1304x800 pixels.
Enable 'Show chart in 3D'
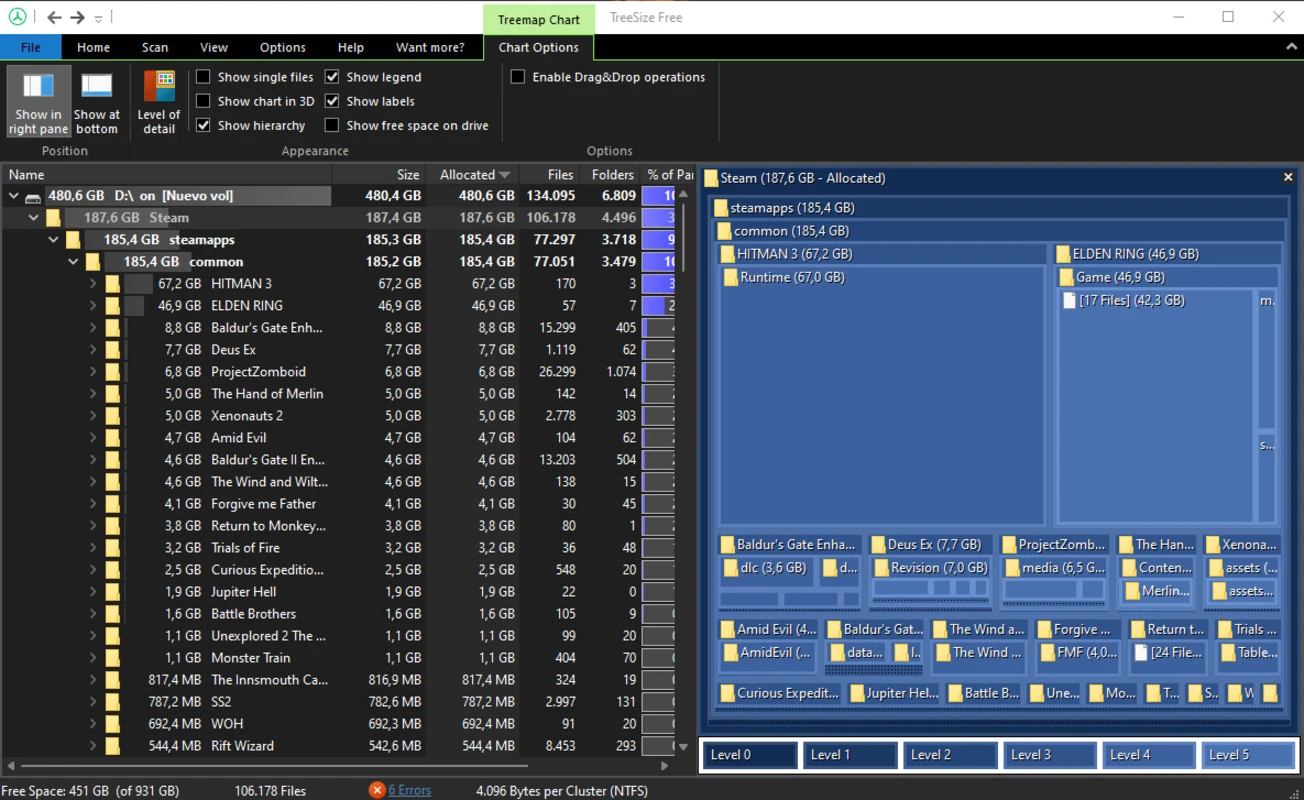pos(204,101)
